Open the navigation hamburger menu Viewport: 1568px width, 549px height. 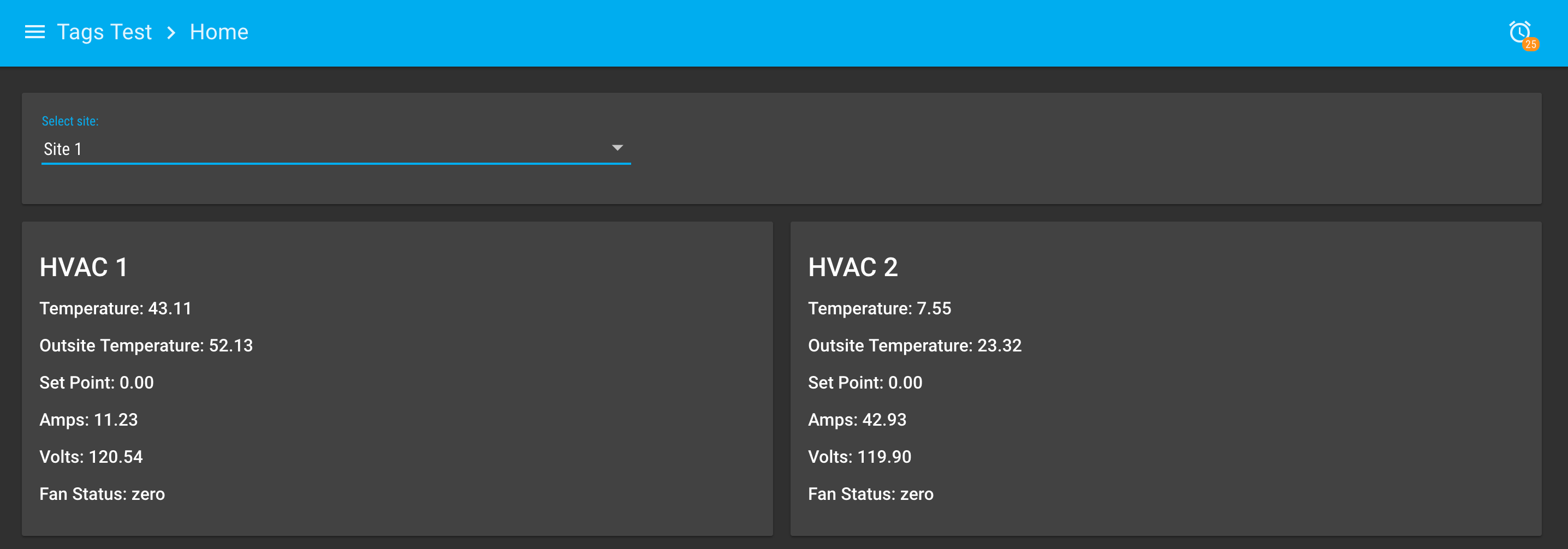35,32
